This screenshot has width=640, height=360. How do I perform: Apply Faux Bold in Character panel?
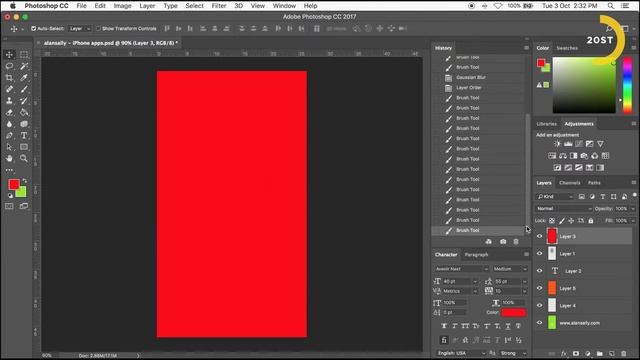444,326
